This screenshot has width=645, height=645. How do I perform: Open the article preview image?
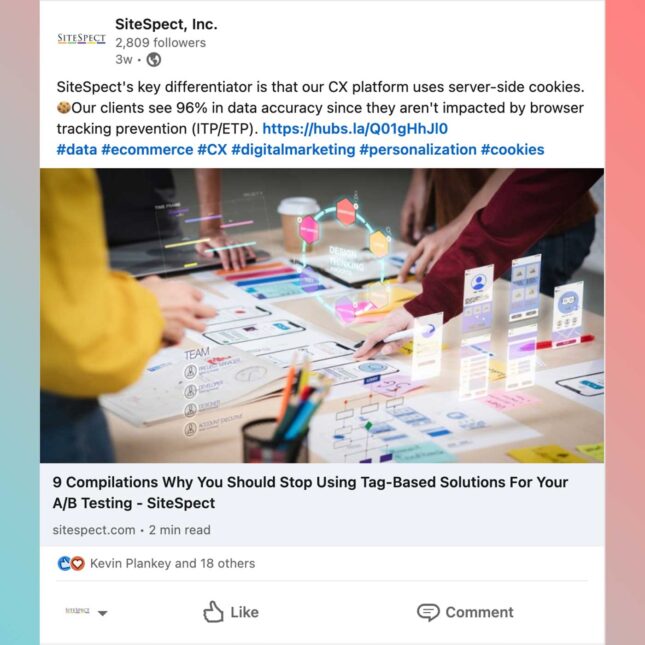click(x=322, y=316)
